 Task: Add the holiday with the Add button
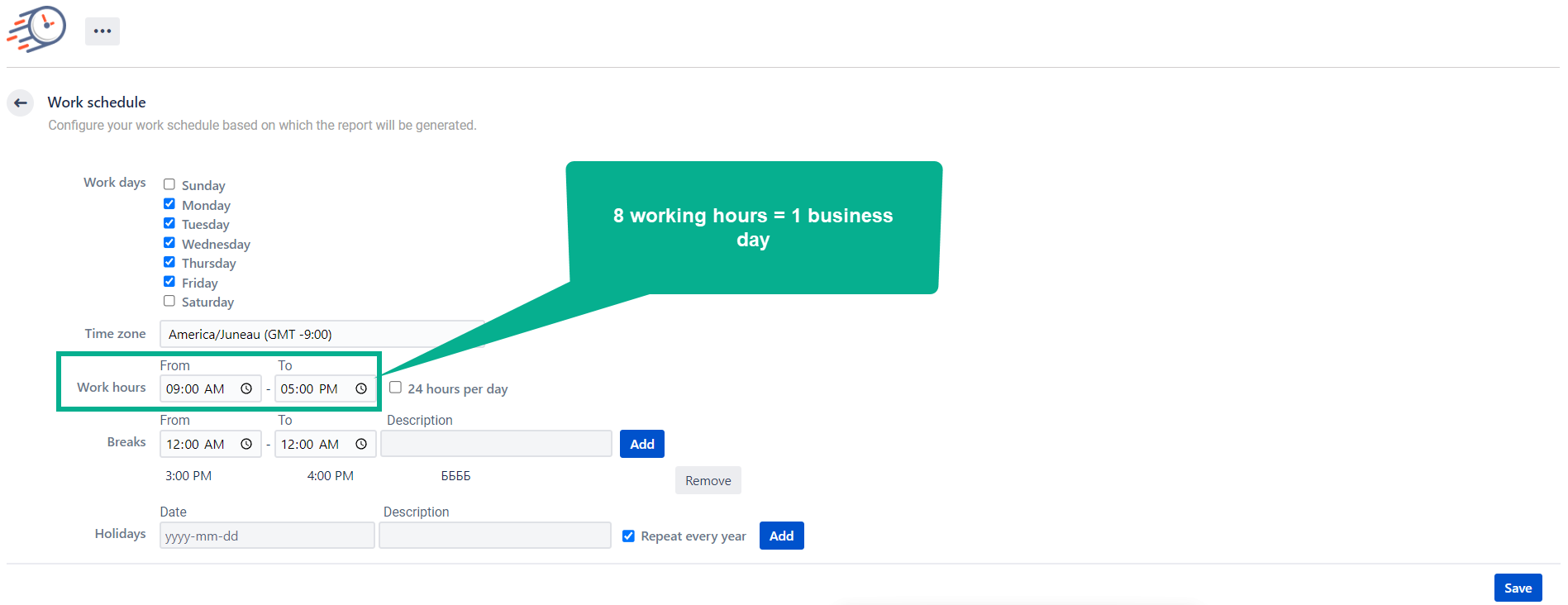781,536
